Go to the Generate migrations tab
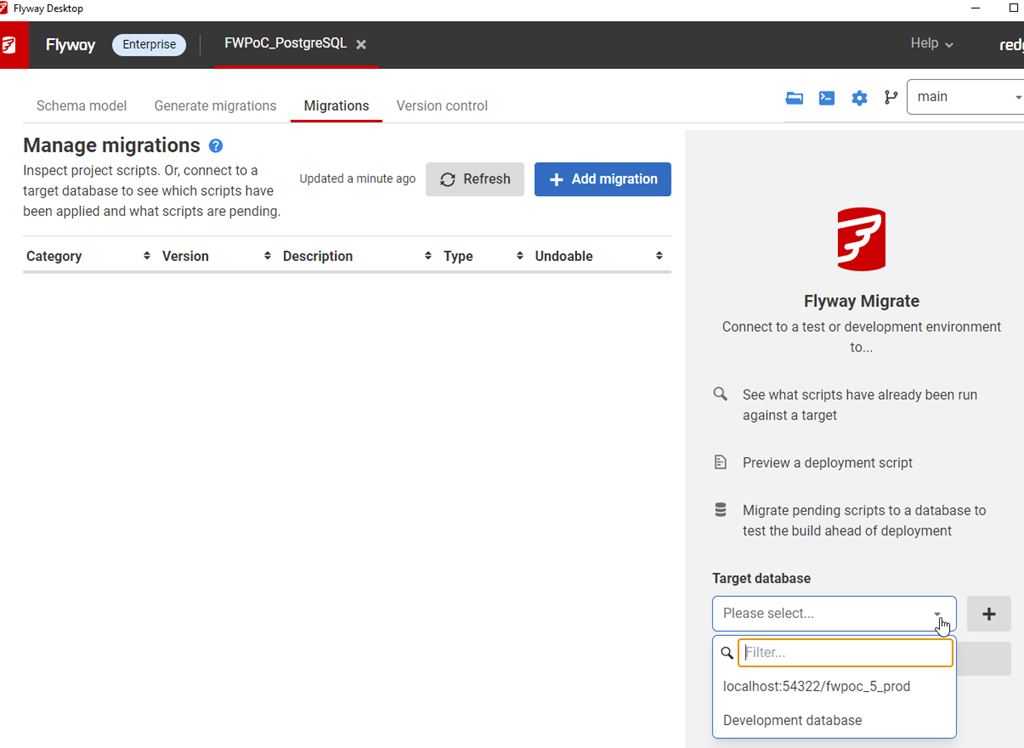The image size is (1024, 748). click(215, 106)
